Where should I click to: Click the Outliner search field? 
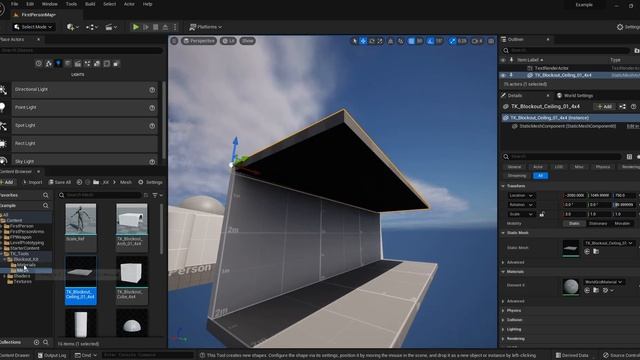pyautogui.click(x=567, y=50)
